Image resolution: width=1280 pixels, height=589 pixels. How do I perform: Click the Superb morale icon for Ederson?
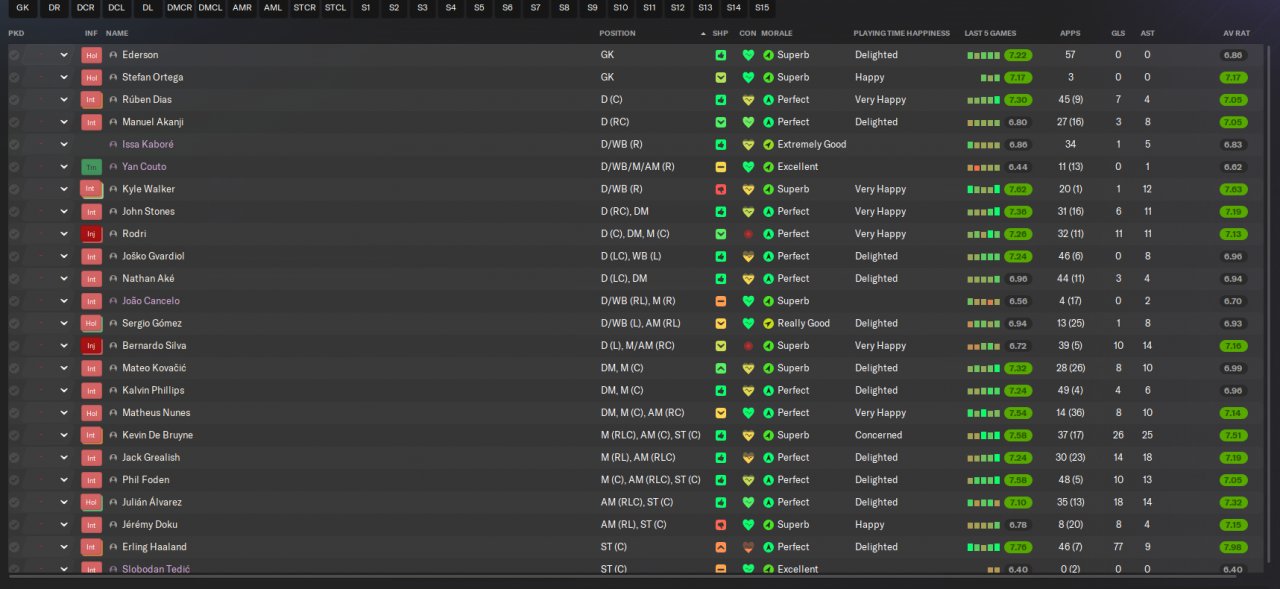768,55
